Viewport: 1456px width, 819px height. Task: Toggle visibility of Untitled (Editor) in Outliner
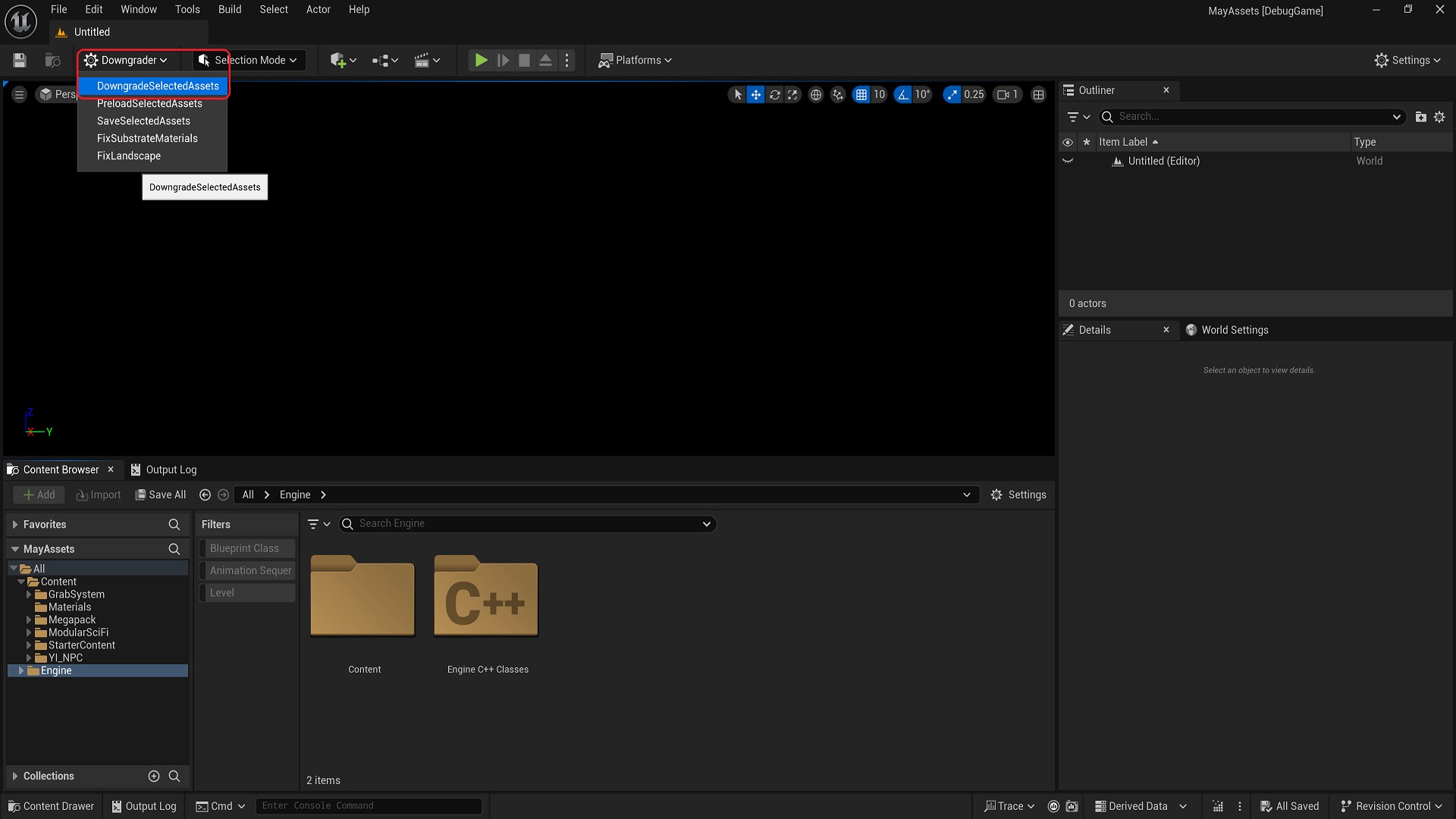click(1068, 161)
